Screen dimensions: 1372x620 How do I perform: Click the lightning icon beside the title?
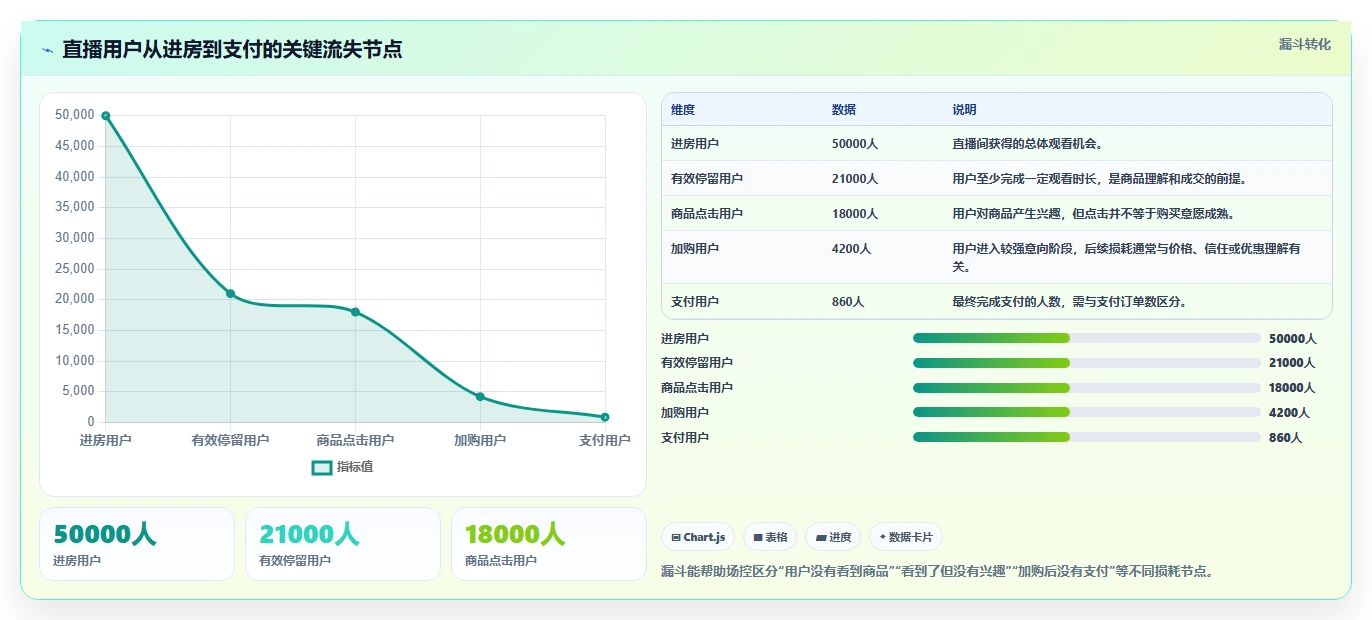pyautogui.click(x=47, y=50)
